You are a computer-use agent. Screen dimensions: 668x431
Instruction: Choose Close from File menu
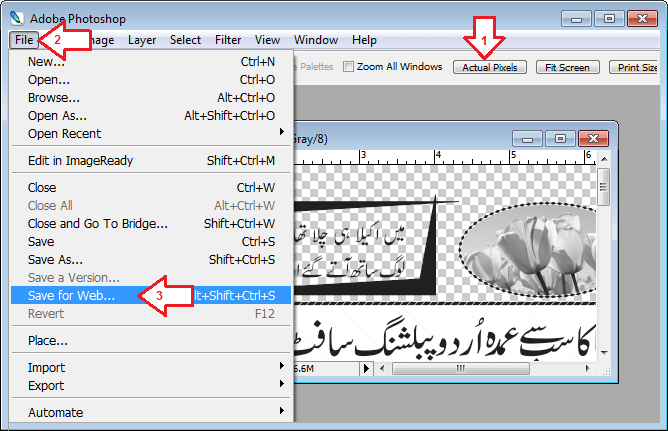click(151, 187)
